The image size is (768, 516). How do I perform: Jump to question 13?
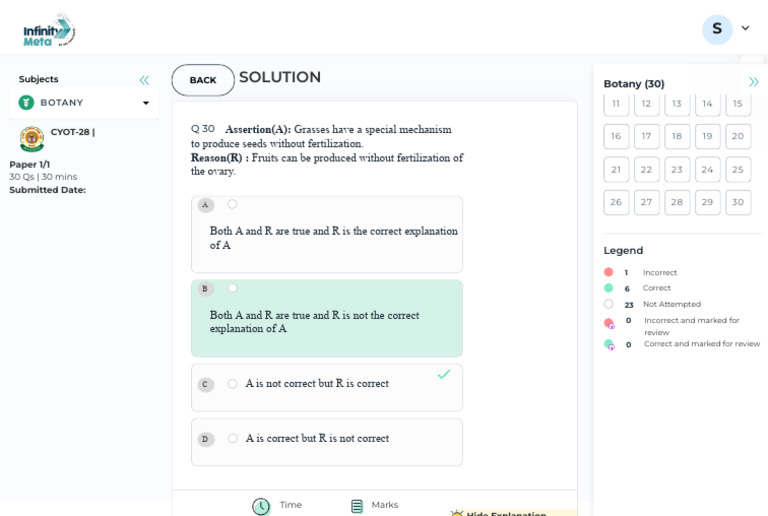[677, 104]
